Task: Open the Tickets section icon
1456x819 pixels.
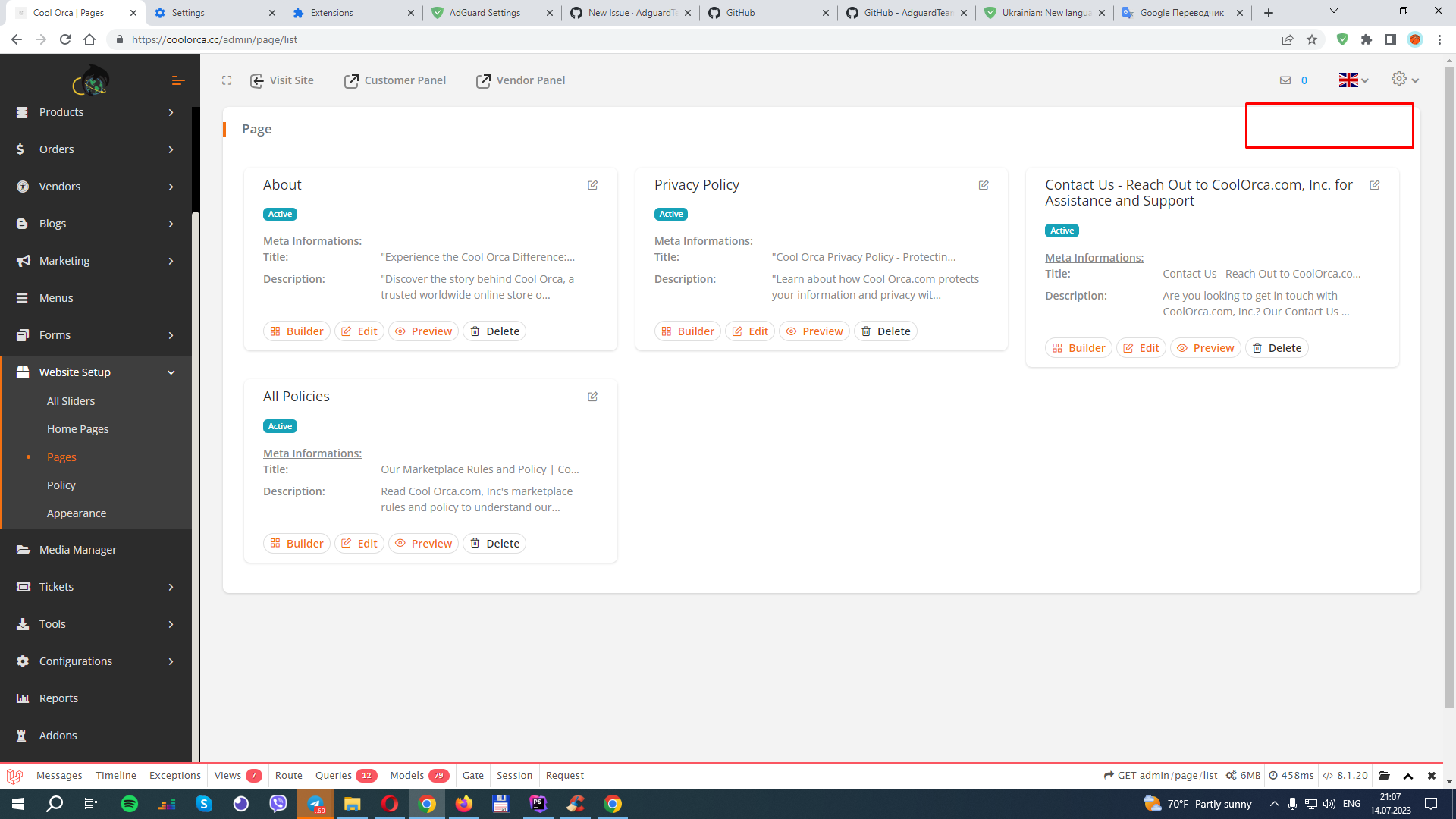Action: (24, 586)
